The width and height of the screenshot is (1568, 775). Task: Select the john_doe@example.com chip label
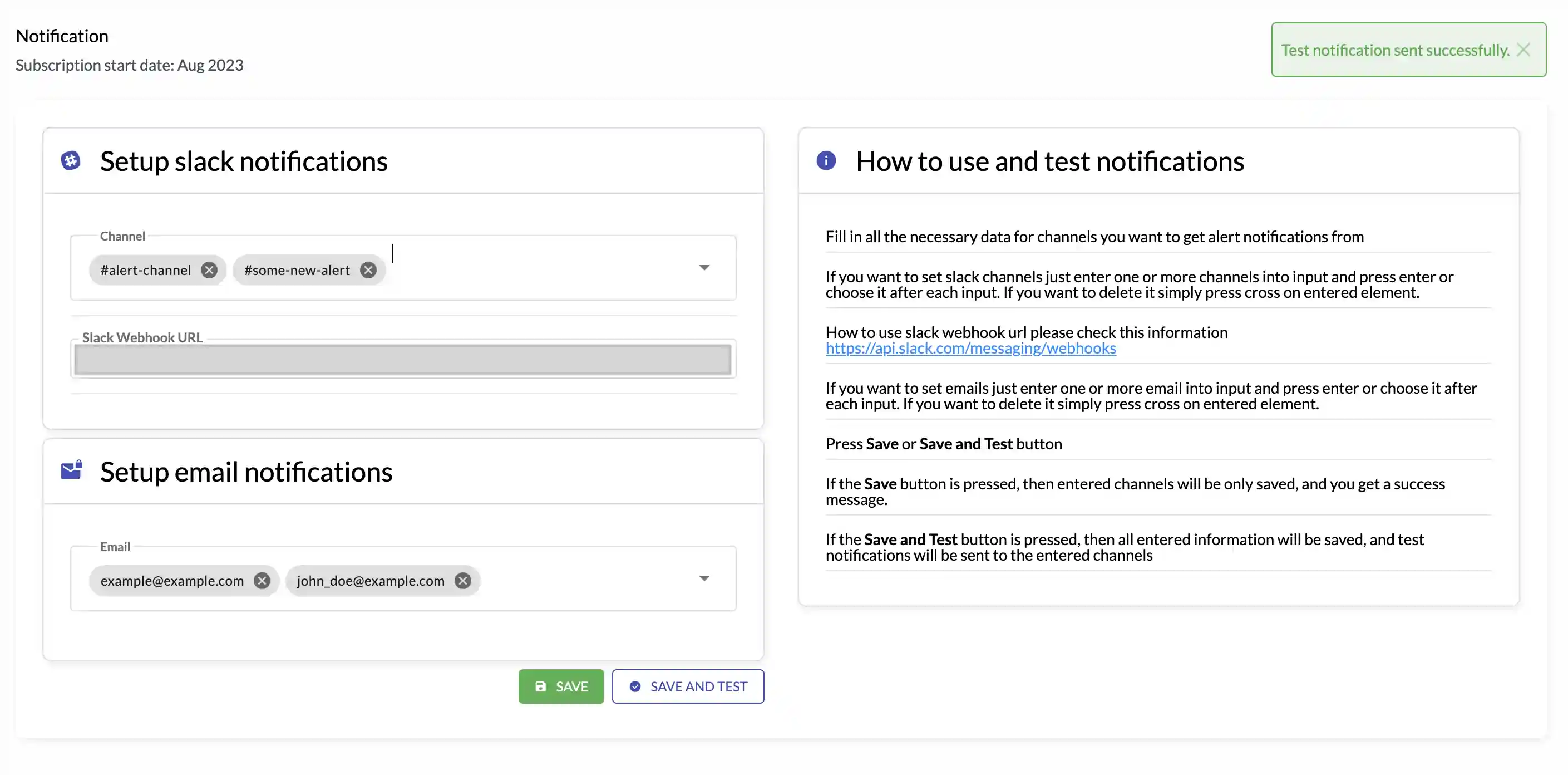(371, 581)
